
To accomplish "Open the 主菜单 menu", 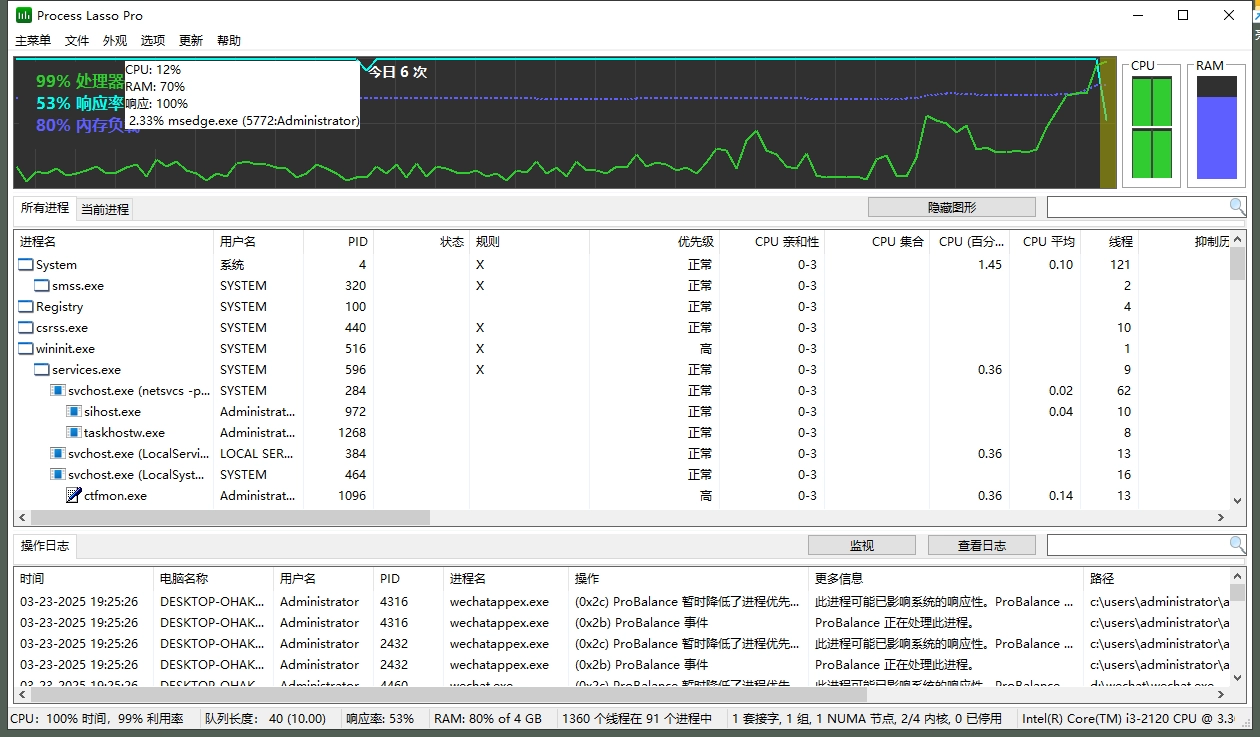I will 33,41.
